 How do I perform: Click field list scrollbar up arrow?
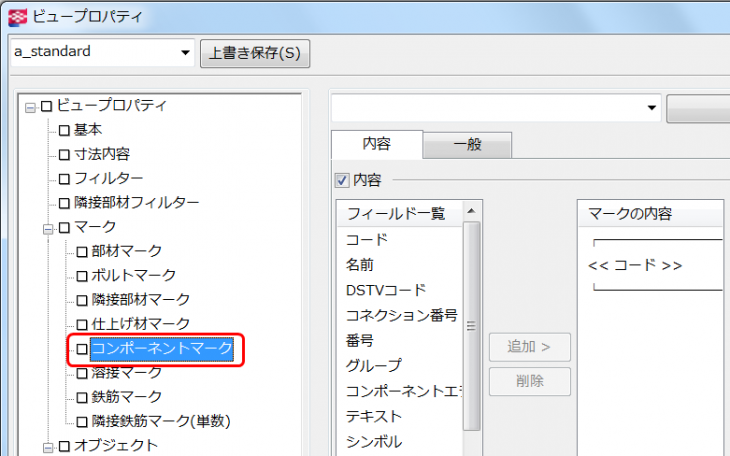472,211
